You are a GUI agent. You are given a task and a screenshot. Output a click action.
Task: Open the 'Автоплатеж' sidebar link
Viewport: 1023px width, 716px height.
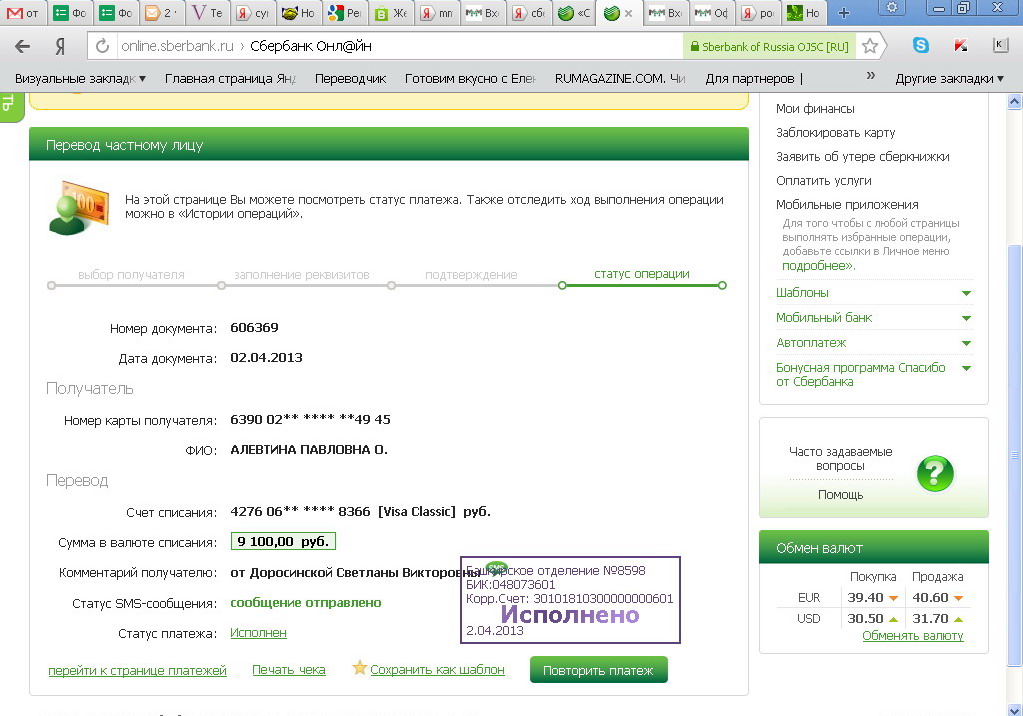point(810,343)
